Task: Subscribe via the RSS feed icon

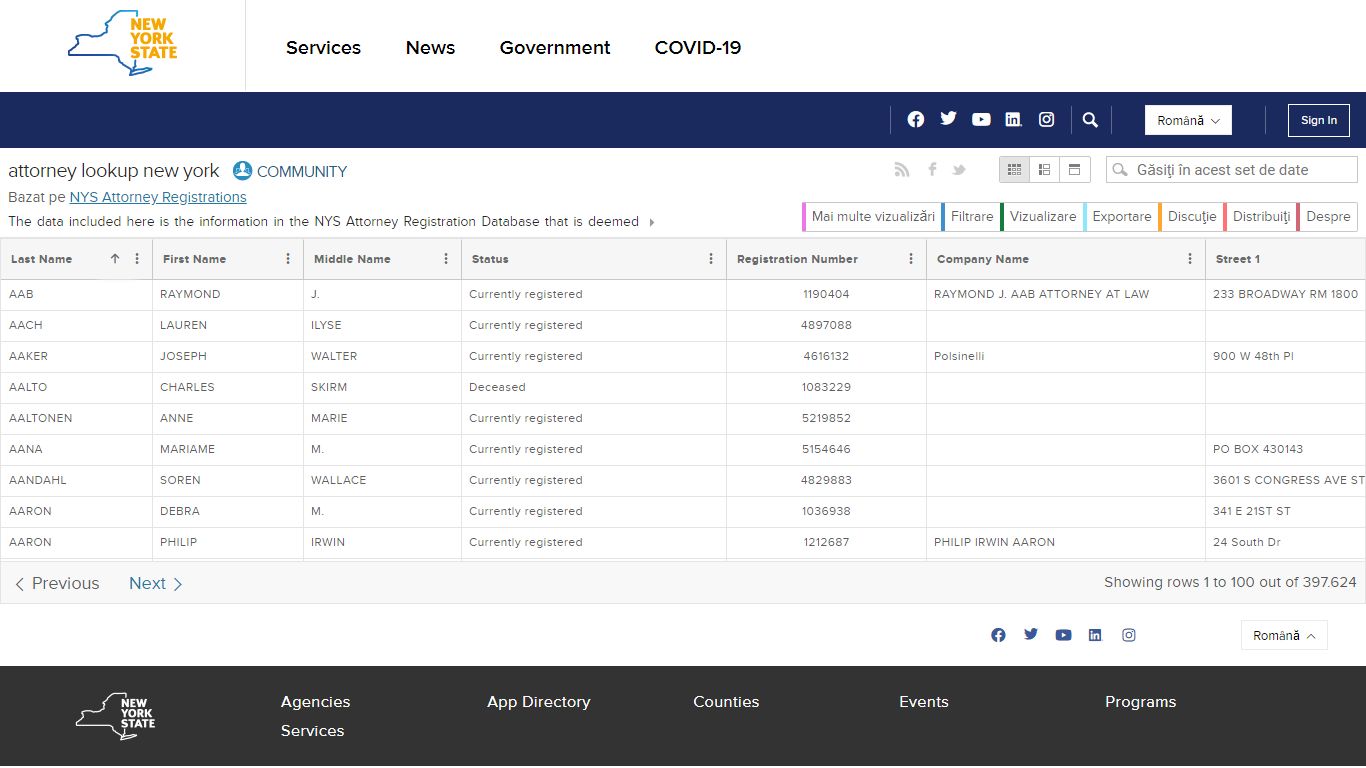Action: pos(902,170)
